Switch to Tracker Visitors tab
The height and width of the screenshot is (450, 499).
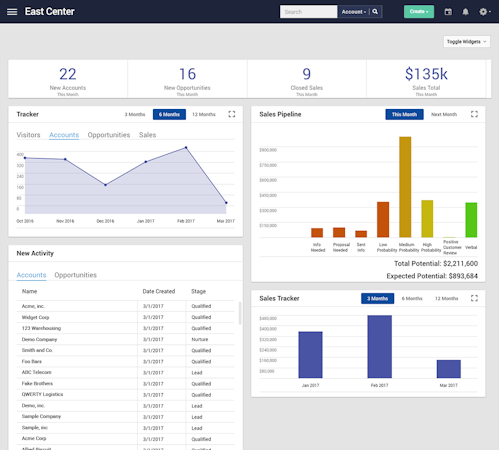pyautogui.click(x=28, y=135)
